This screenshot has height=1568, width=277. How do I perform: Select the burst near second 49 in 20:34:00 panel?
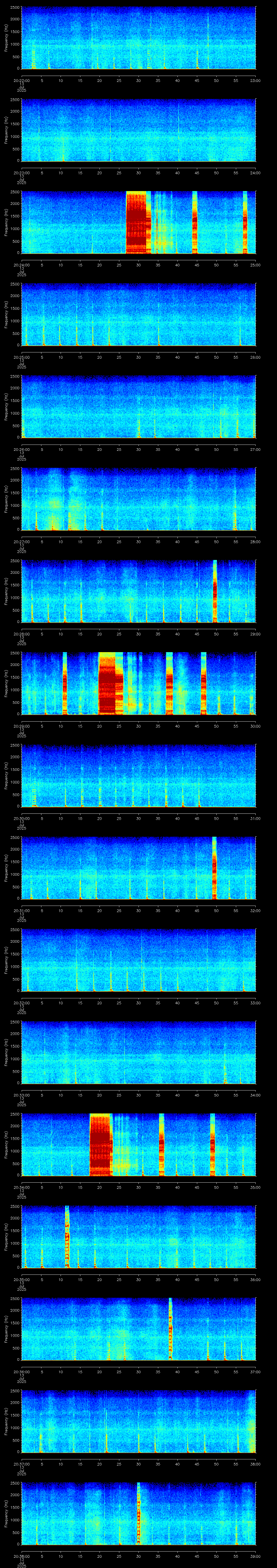(x=212, y=1145)
